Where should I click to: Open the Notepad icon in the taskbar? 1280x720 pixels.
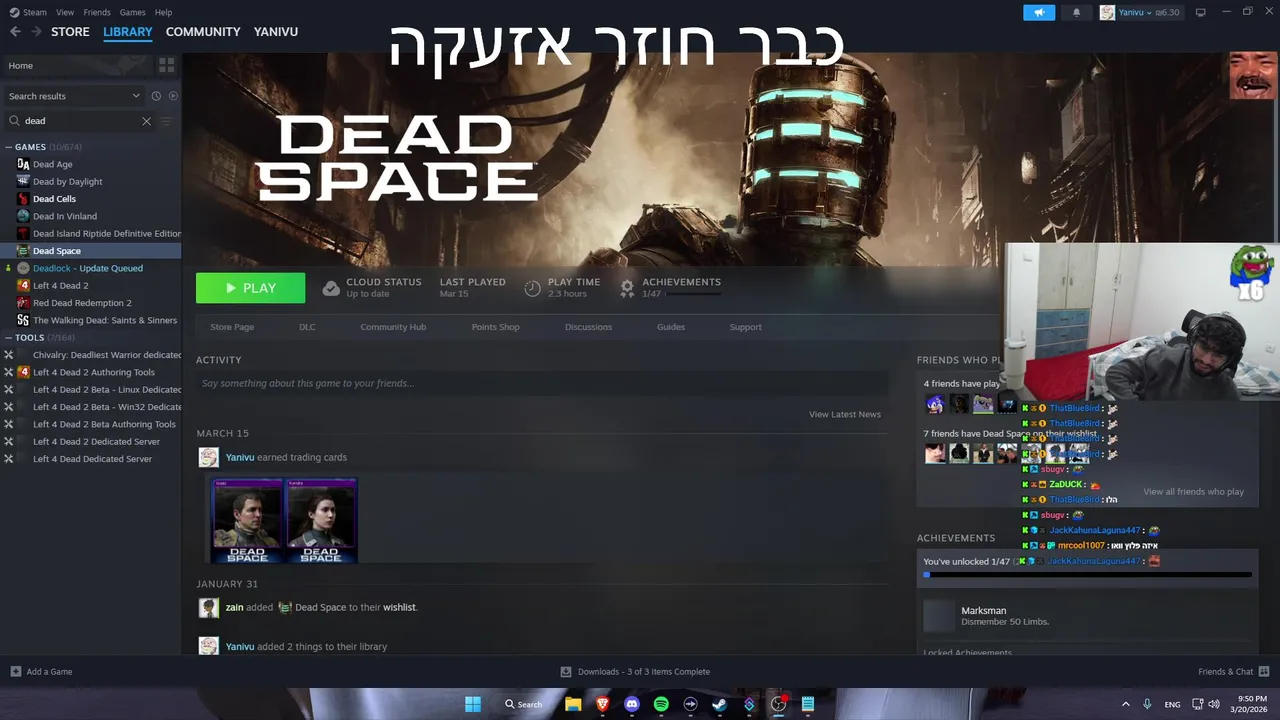click(807, 704)
